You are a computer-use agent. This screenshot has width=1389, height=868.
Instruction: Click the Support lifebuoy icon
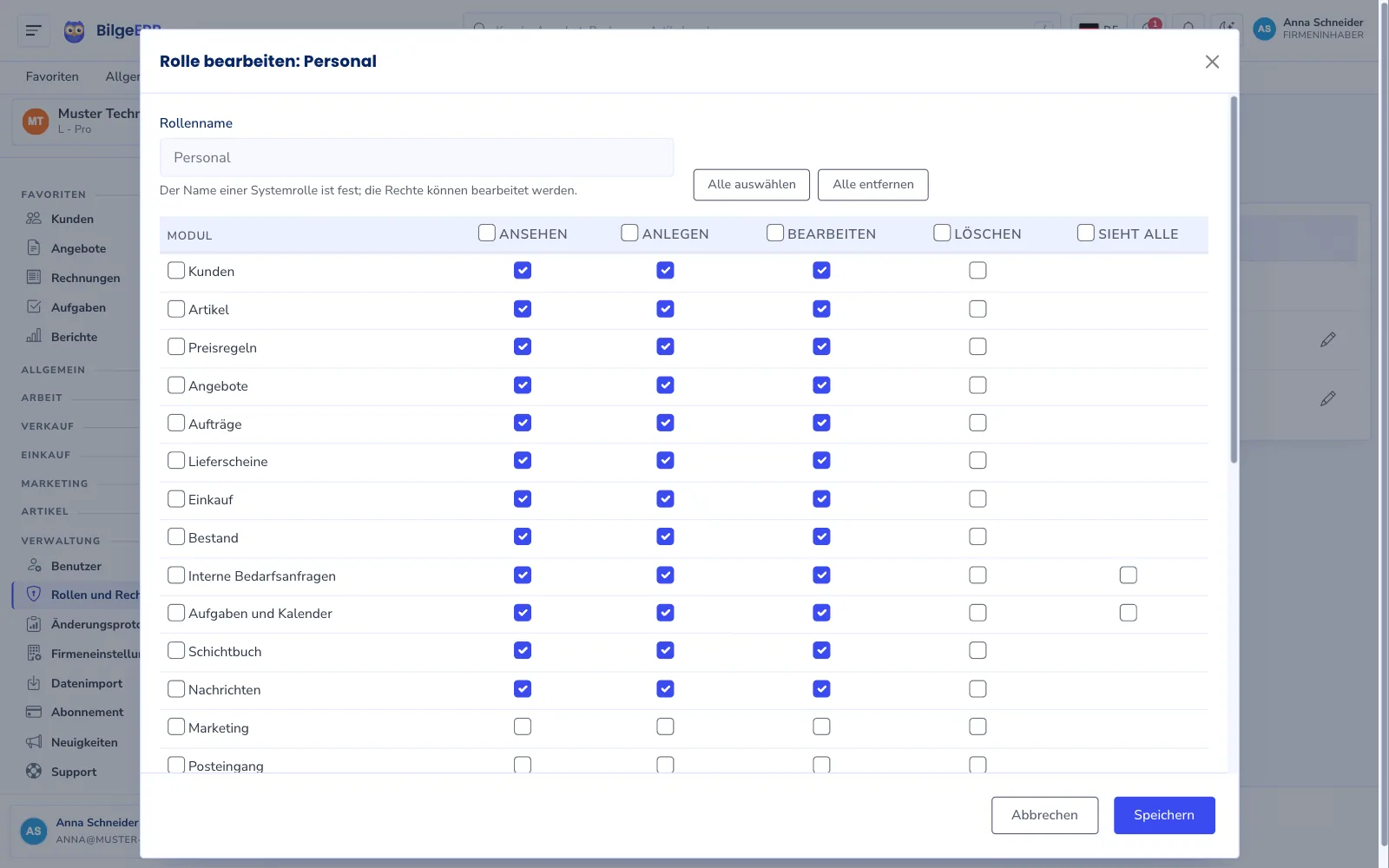(34, 772)
